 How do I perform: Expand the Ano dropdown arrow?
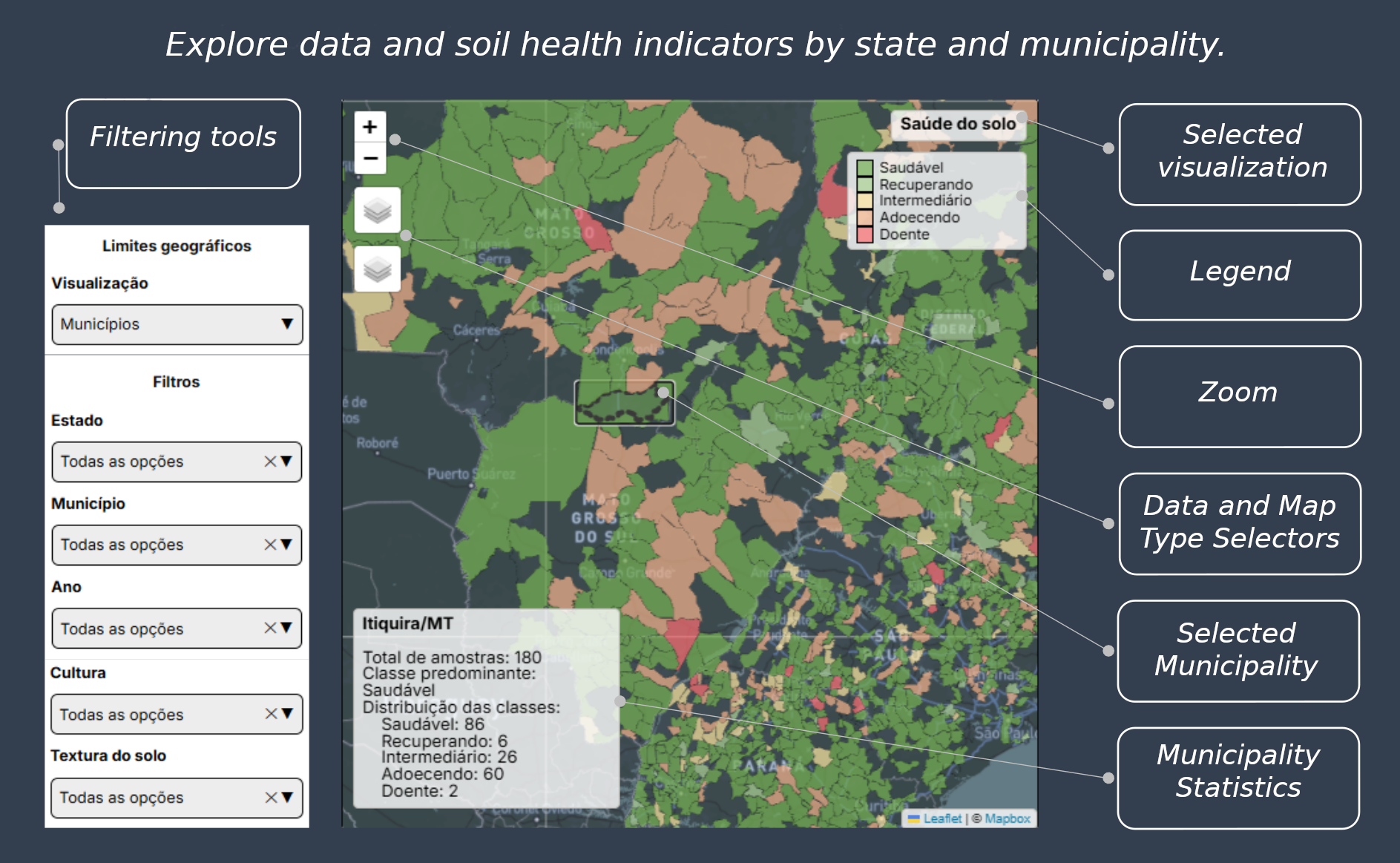point(286,629)
